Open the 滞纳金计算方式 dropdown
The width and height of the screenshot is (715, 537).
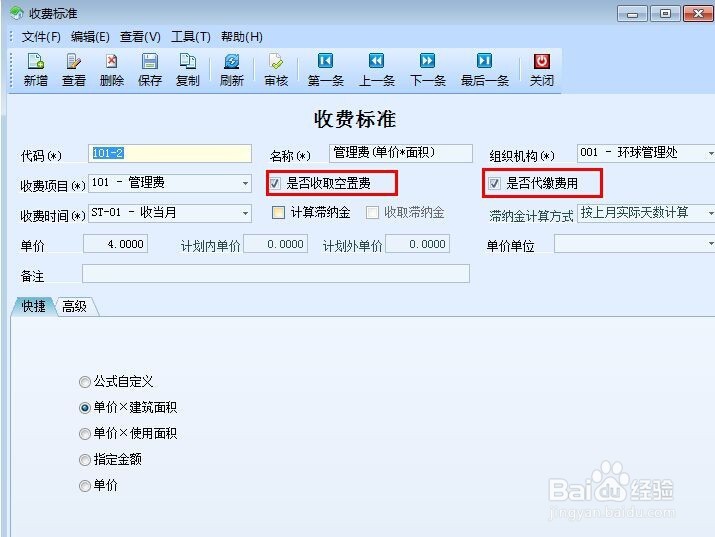tap(710, 213)
